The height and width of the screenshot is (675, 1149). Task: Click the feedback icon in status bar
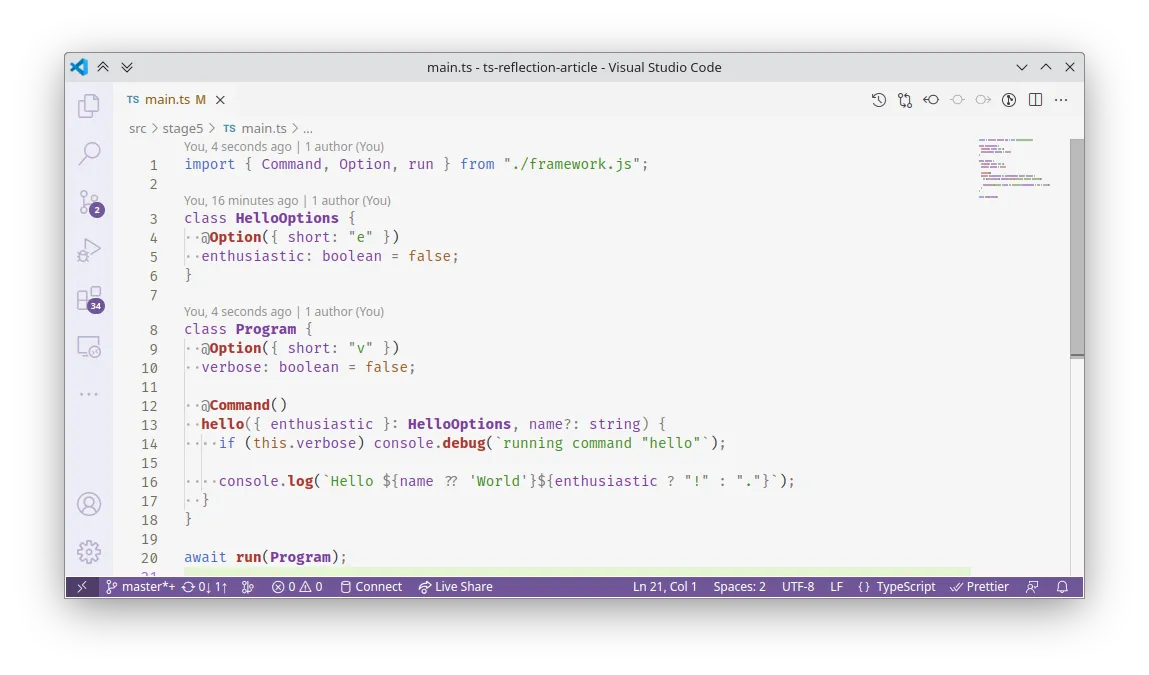click(1032, 587)
